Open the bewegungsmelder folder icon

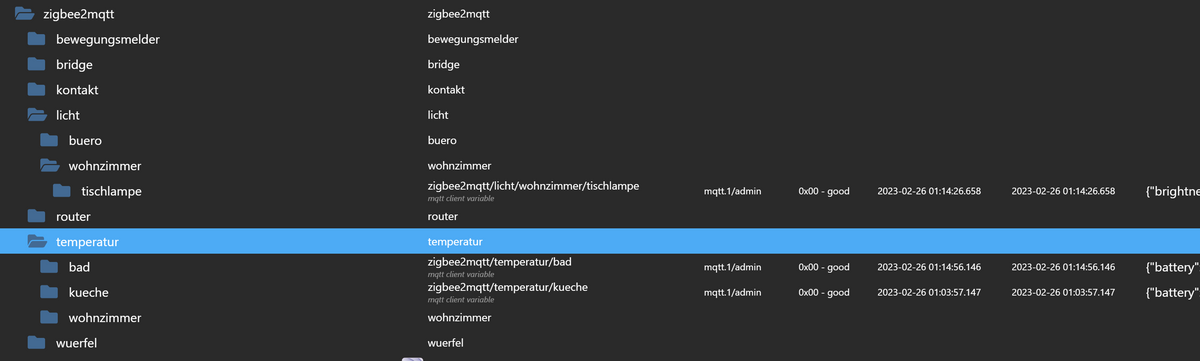tap(37, 39)
